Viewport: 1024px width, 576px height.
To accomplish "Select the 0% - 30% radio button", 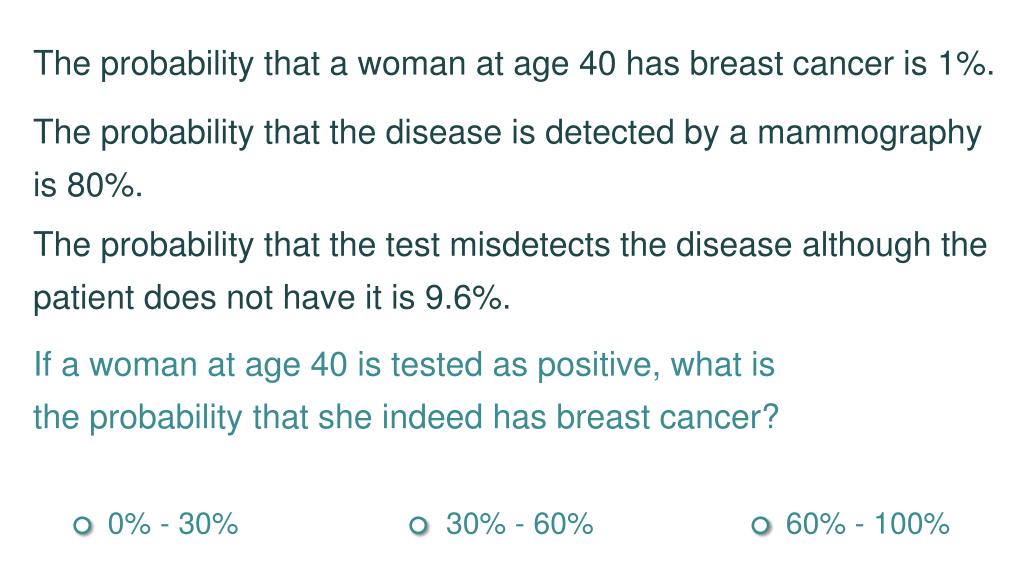I will tap(83, 525).
